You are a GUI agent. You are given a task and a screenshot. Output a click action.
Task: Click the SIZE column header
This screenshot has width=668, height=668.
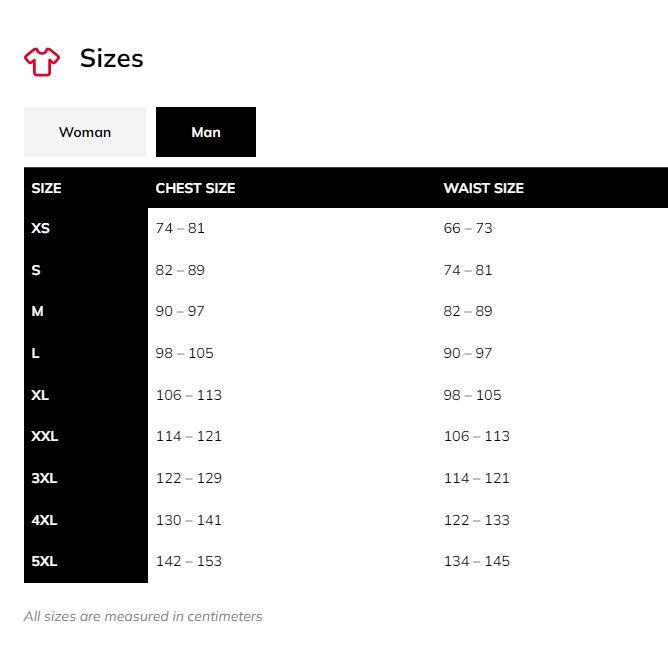(46, 188)
